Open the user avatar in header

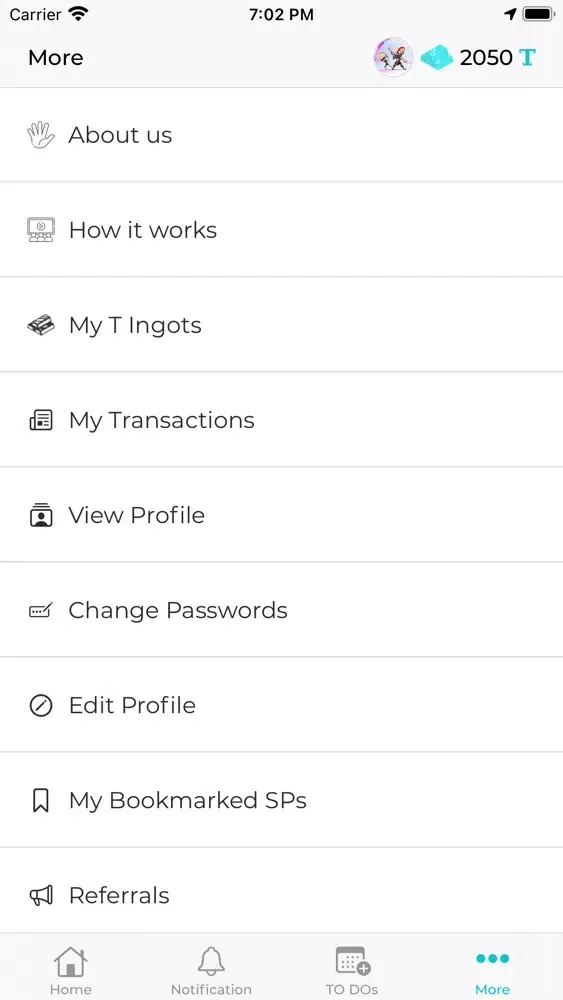pyautogui.click(x=393, y=57)
